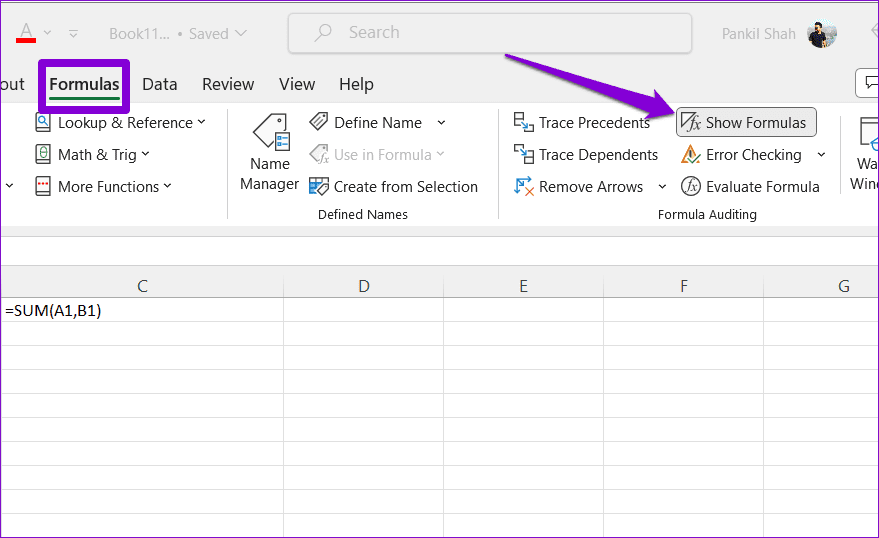Open the Name Manager

point(270,152)
